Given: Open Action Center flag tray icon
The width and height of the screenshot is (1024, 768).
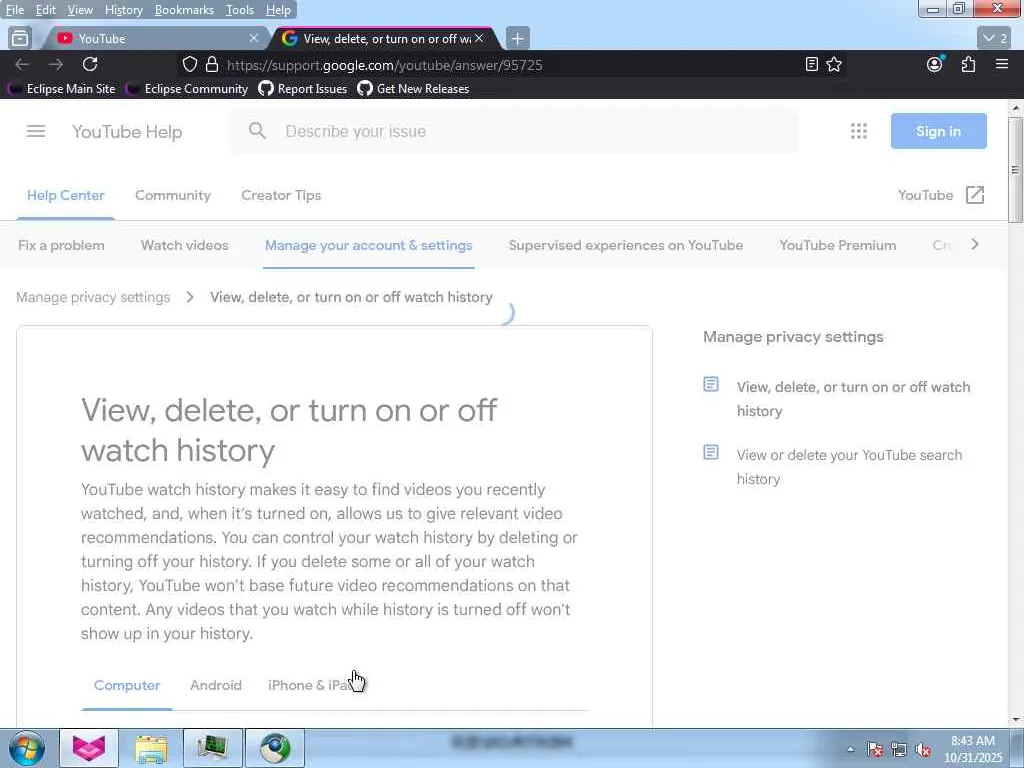Looking at the screenshot, I should click(x=875, y=750).
